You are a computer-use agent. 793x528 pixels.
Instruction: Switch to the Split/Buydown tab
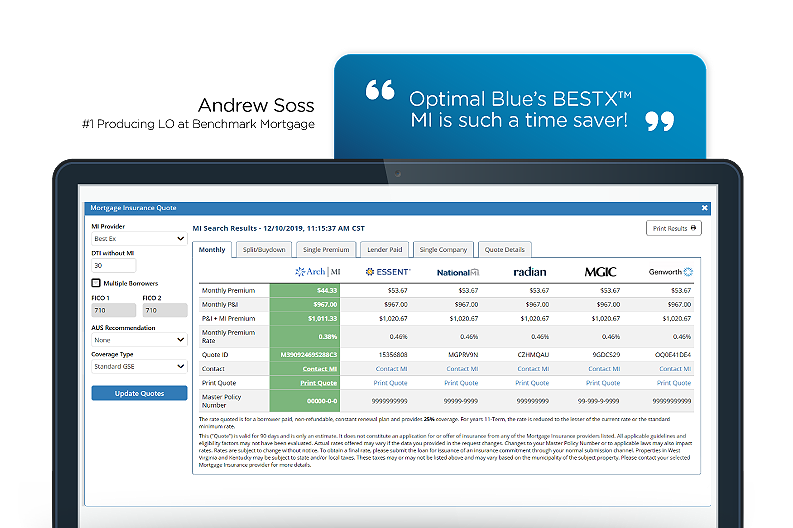265,249
